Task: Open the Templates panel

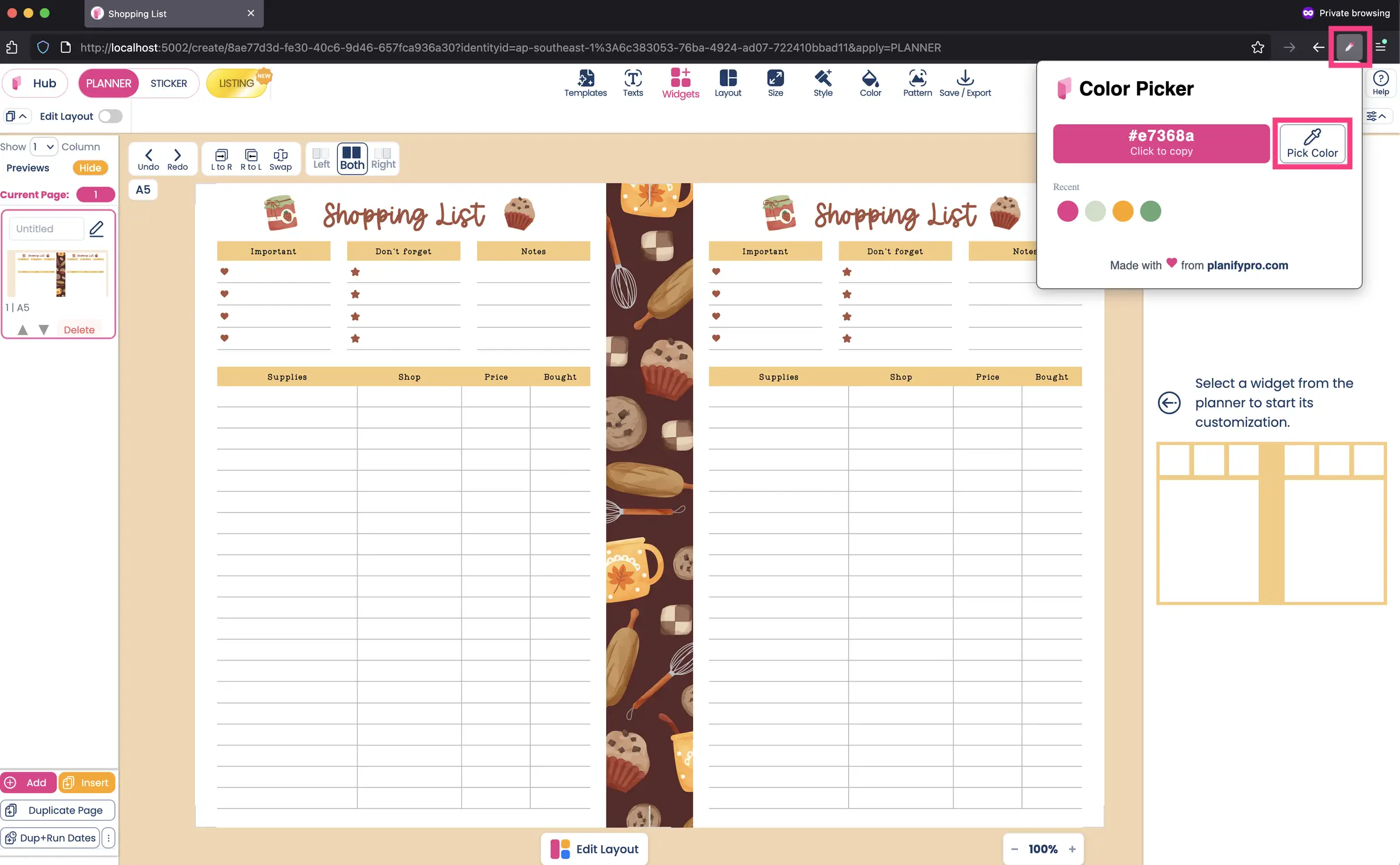Action: [585, 83]
